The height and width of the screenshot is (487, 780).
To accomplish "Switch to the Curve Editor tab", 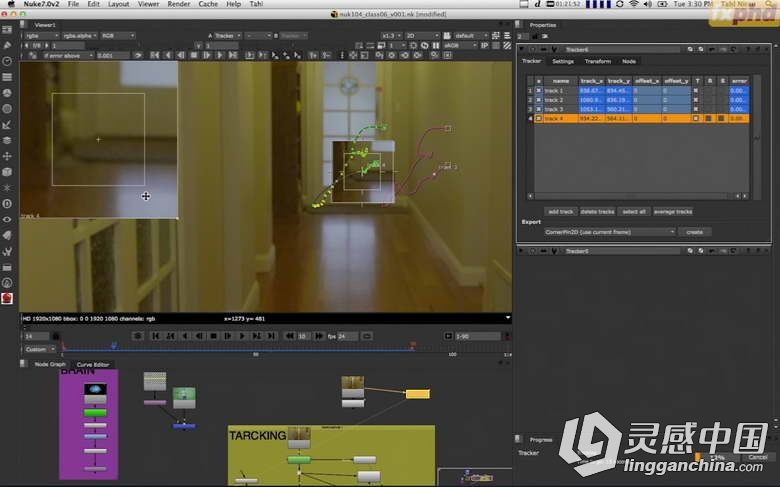I will 93,365.
